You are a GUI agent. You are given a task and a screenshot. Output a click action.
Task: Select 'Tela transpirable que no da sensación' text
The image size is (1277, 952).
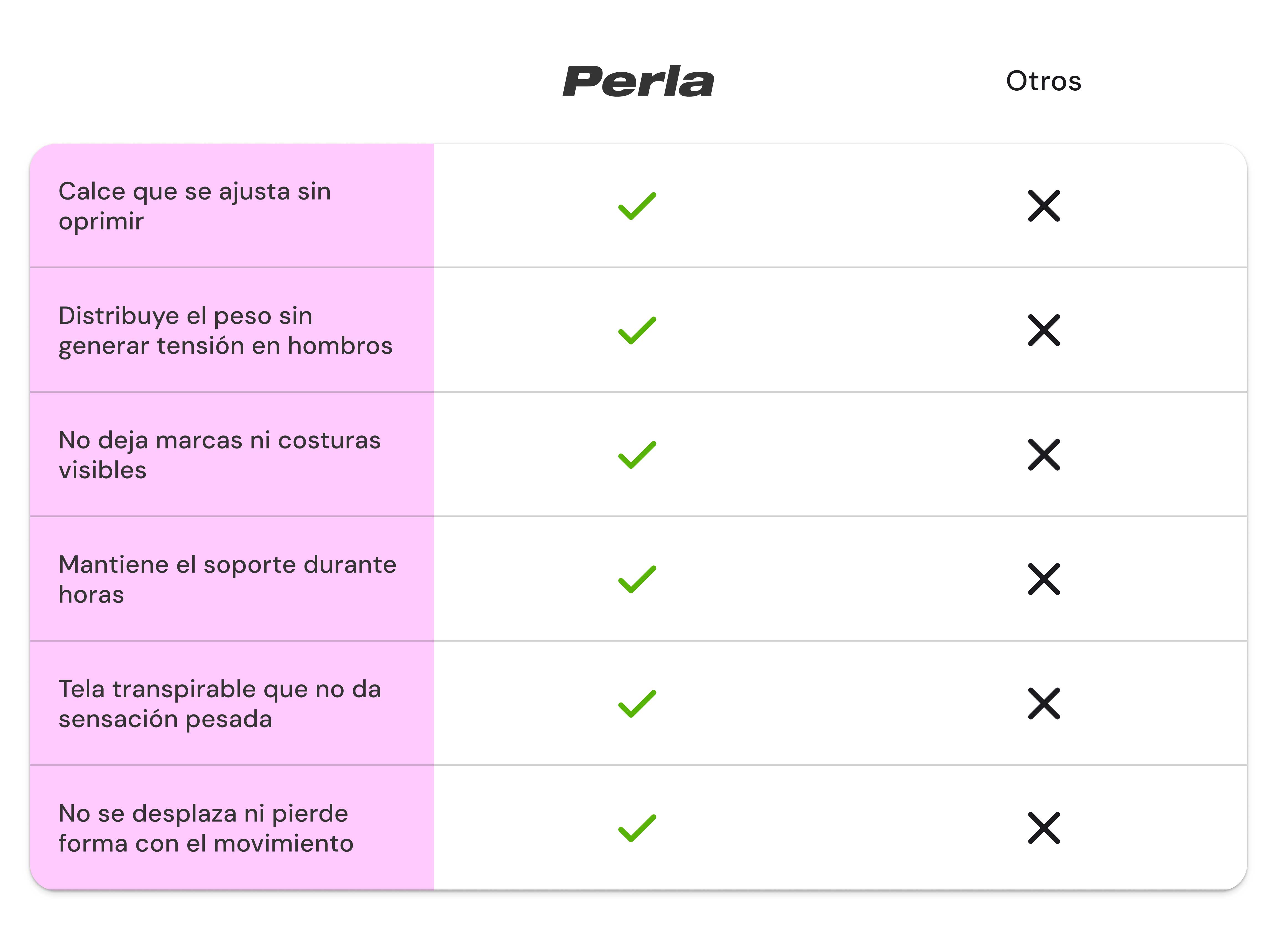coord(219,704)
